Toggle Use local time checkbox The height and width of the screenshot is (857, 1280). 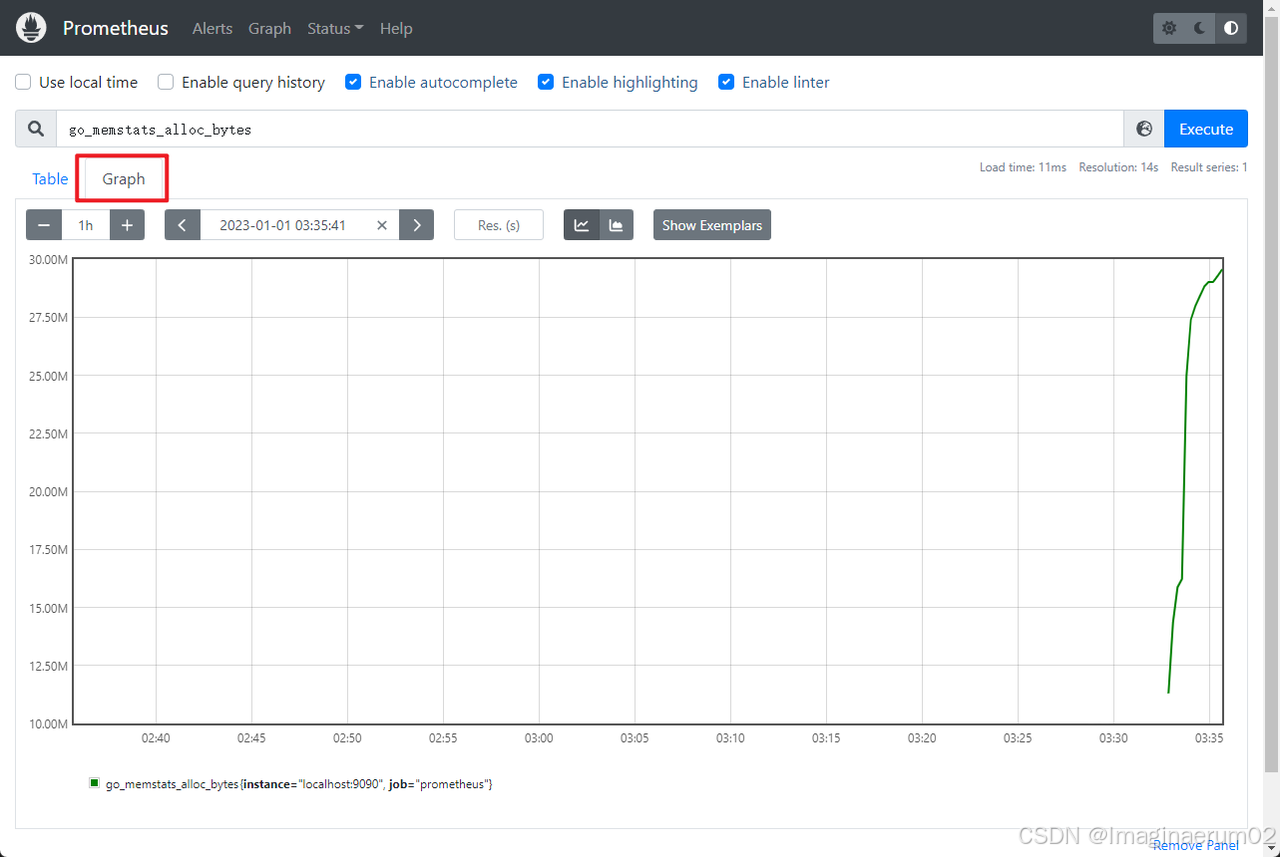pyautogui.click(x=23, y=82)
